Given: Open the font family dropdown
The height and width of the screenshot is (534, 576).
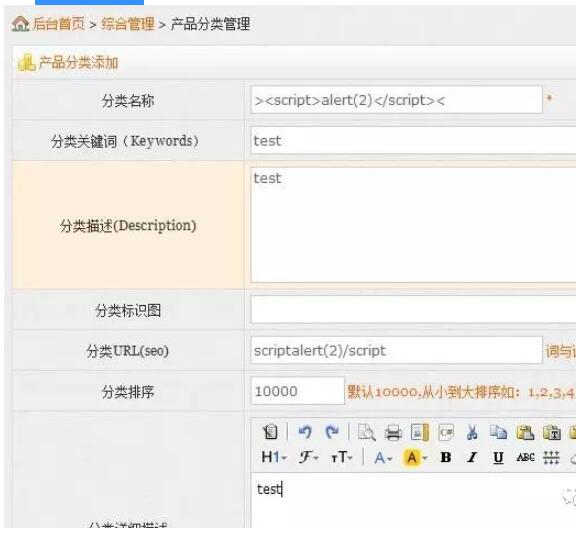Looking at the screenshot, I should click(309, 458).
